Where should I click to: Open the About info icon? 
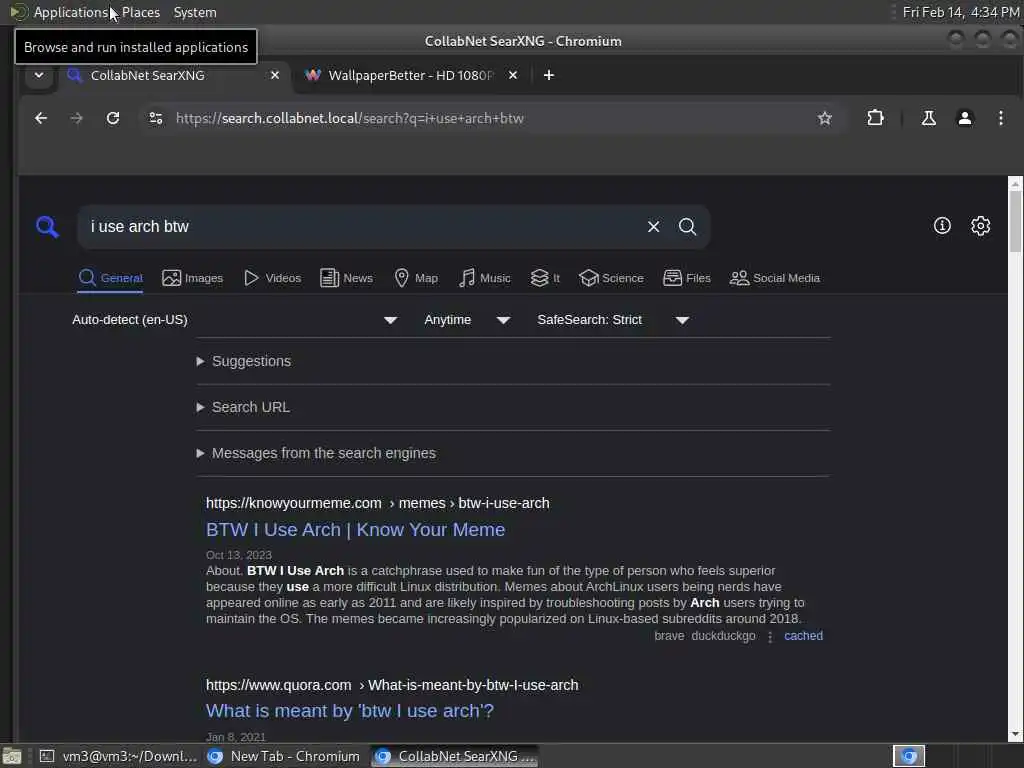tap(942, 226)
